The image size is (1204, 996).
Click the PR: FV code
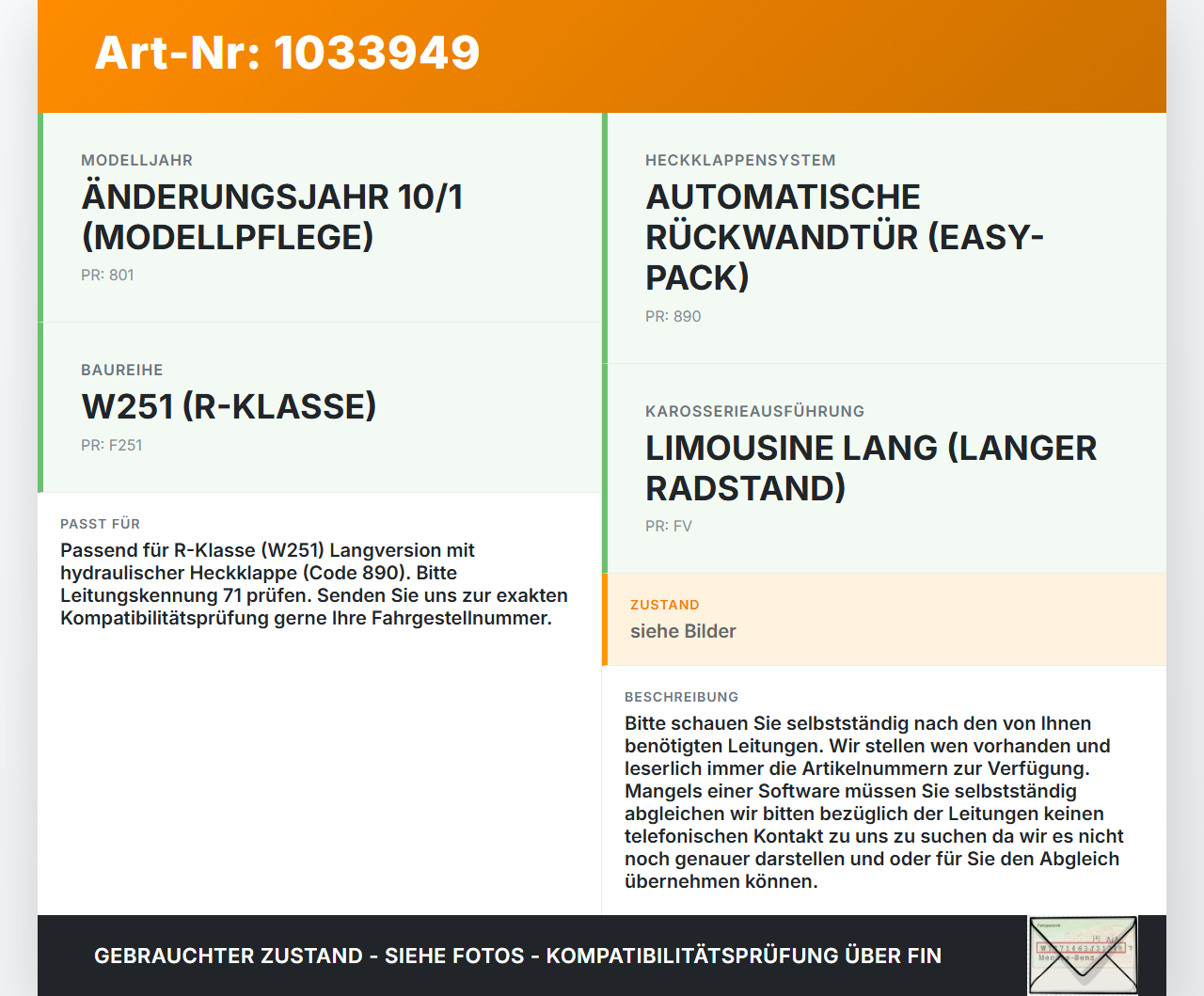pos(669,527)
